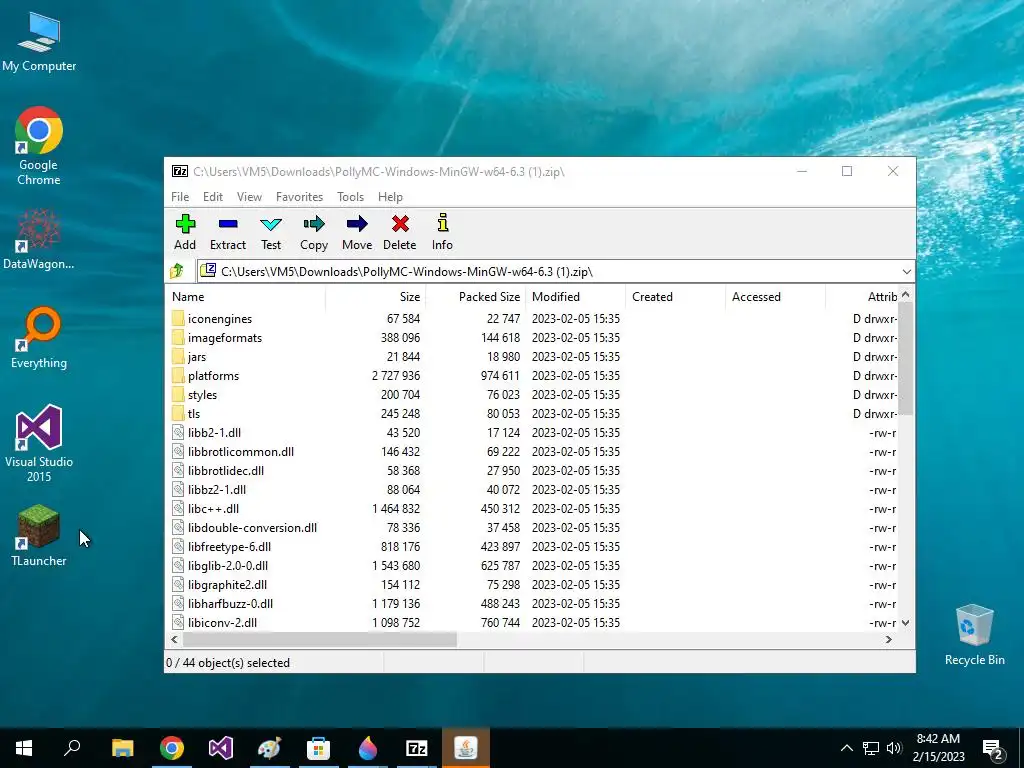Sort by Modified column header
1024x768 pixels.
(x=575, y=296)
